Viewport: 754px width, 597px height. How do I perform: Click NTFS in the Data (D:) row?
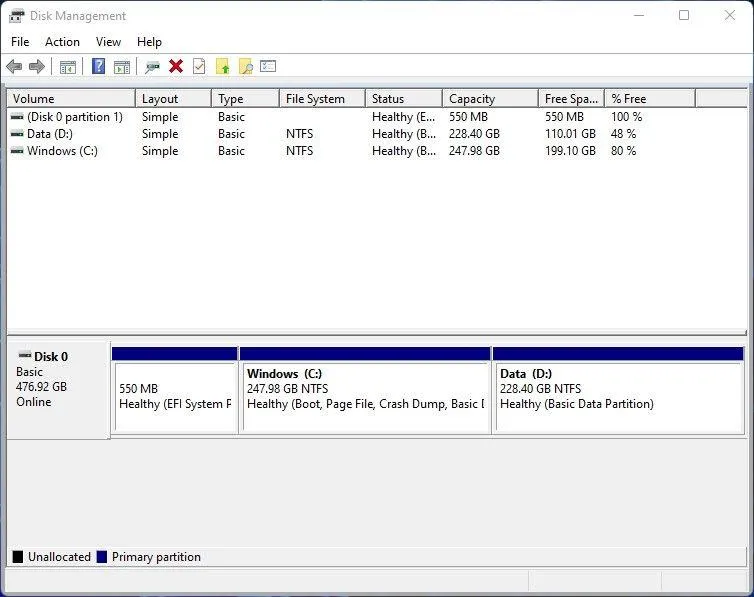coord(299,134)
